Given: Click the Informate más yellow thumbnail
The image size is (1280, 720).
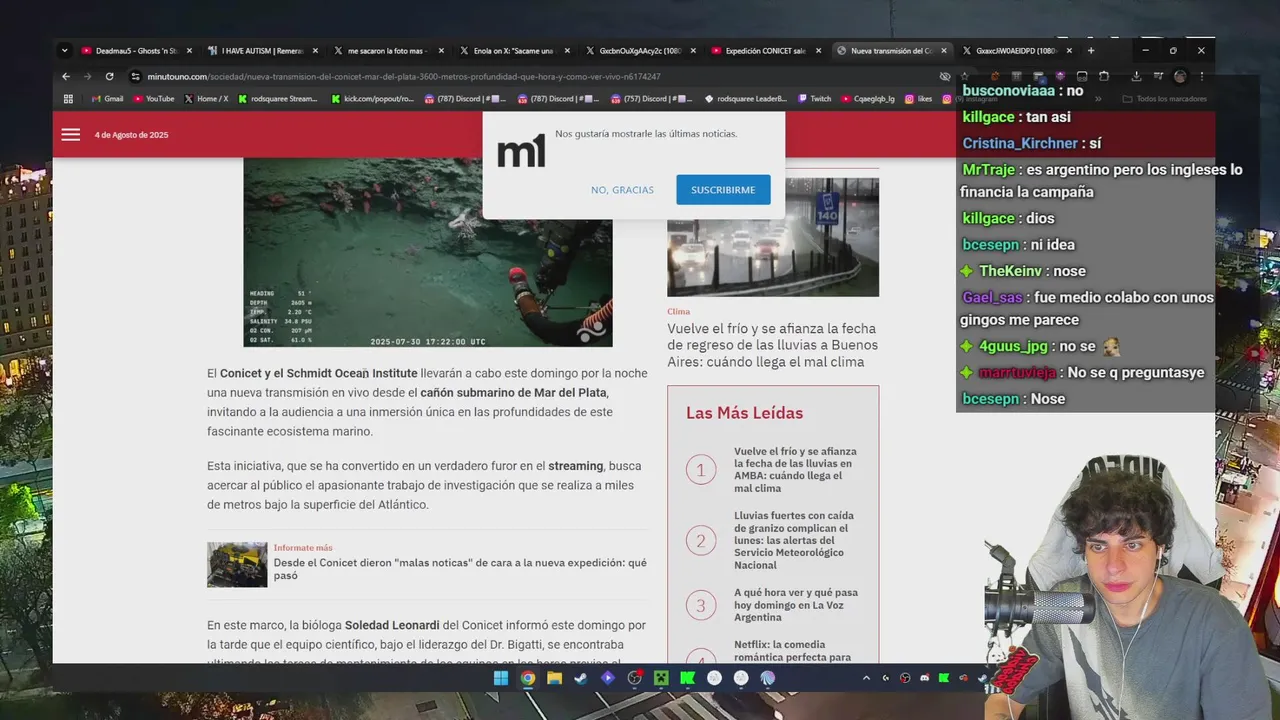Looking at the screenshot, I should click(x=237, y=565).
